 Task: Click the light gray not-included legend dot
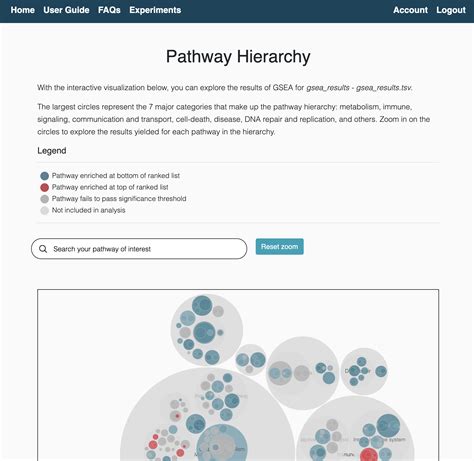point(44,210)
